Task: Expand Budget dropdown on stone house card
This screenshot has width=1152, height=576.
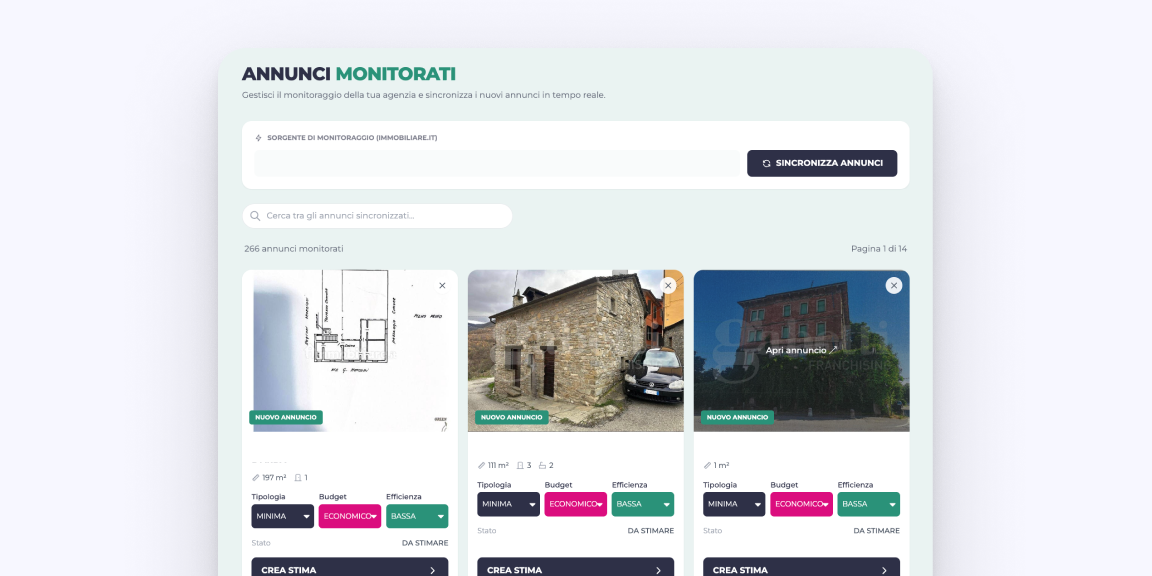Action: (575, 504)
